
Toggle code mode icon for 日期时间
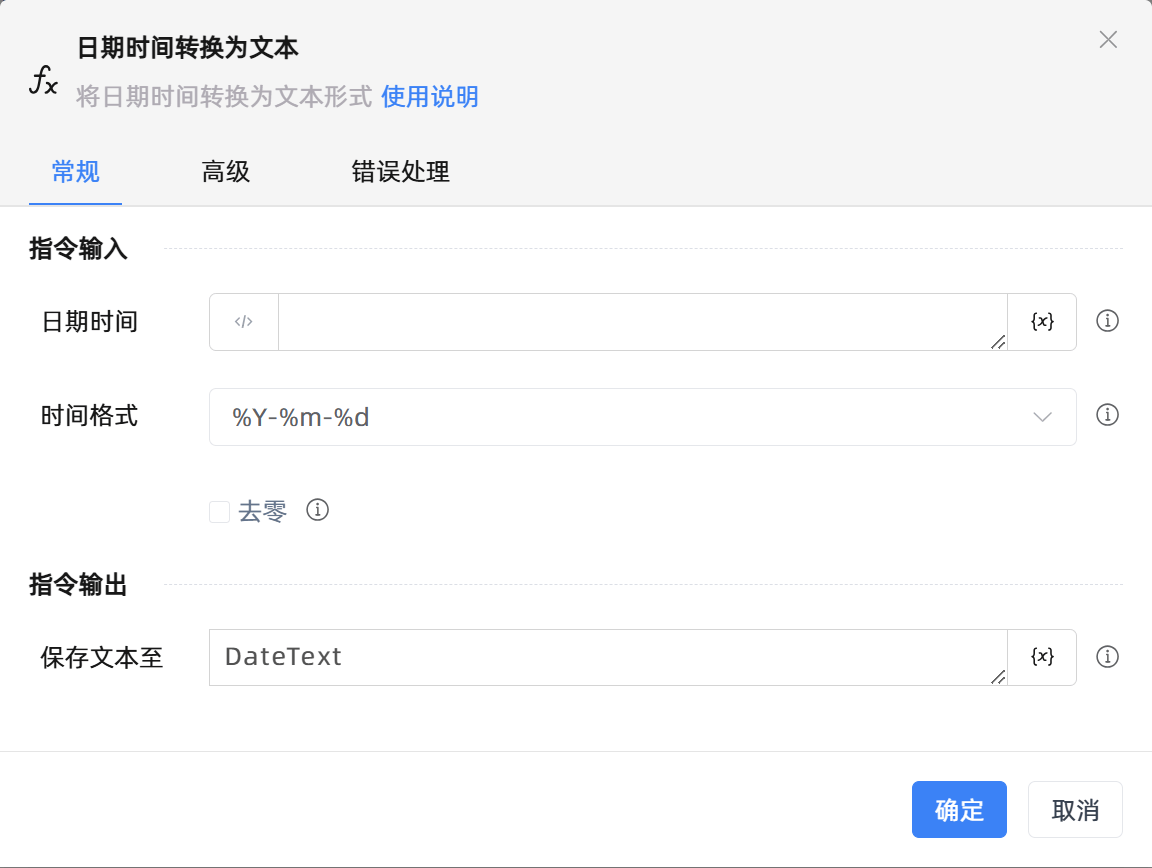244,322
